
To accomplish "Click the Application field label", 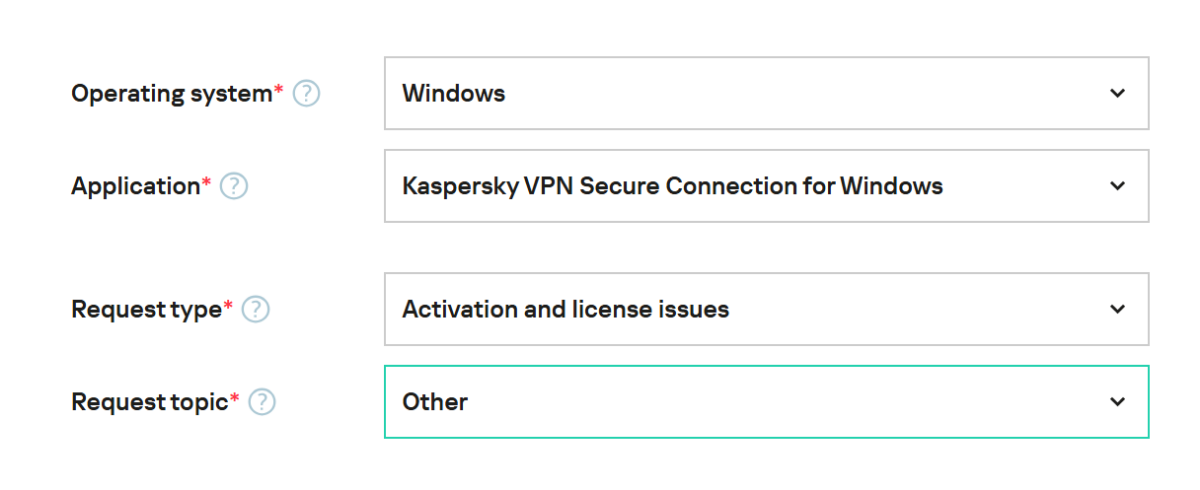I will pos(135,186).
